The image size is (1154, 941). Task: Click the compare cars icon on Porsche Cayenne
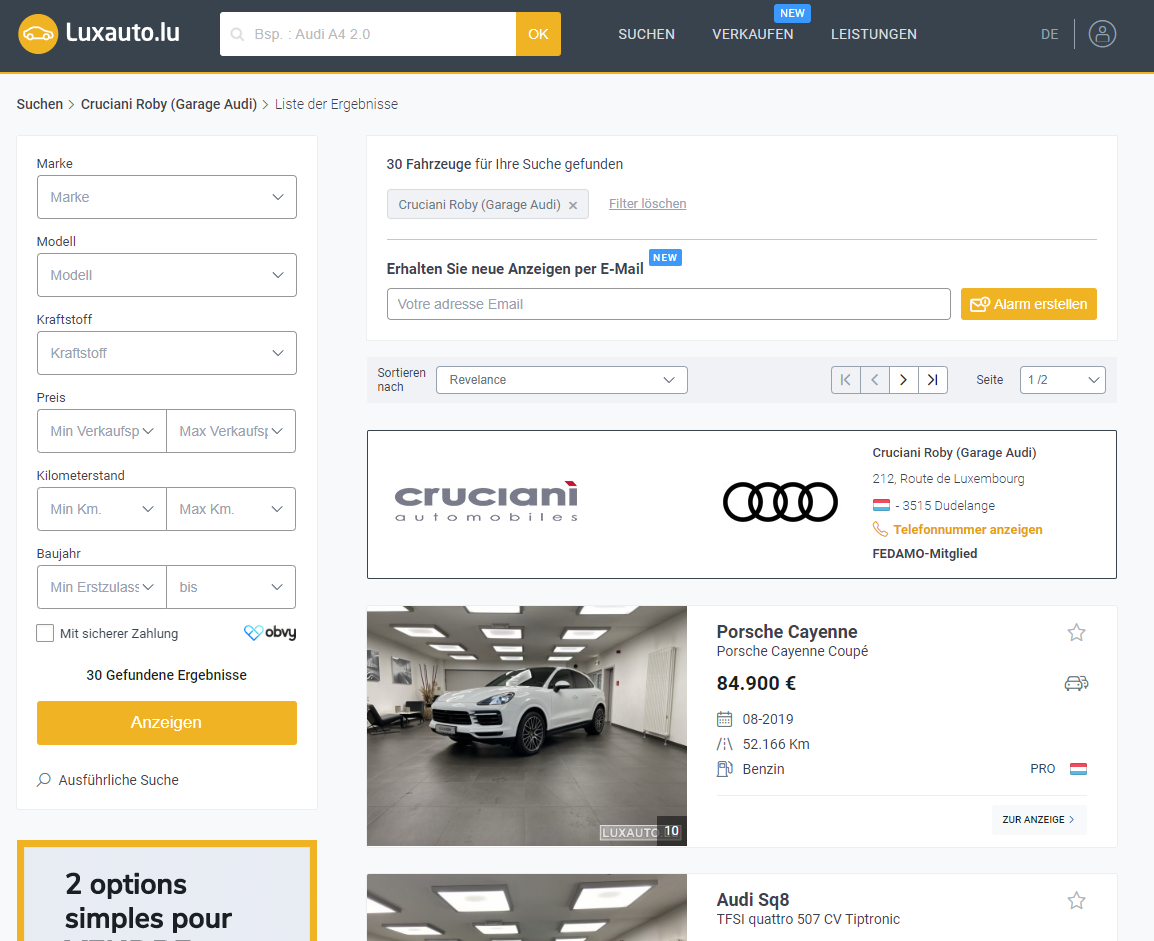[x=1076, y=683]
